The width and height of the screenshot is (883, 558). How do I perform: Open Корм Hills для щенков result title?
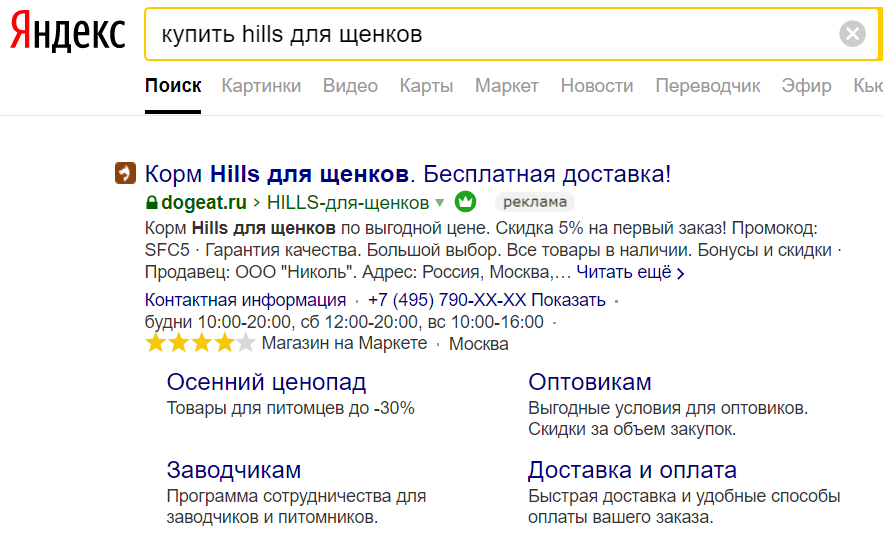point(407,174)
